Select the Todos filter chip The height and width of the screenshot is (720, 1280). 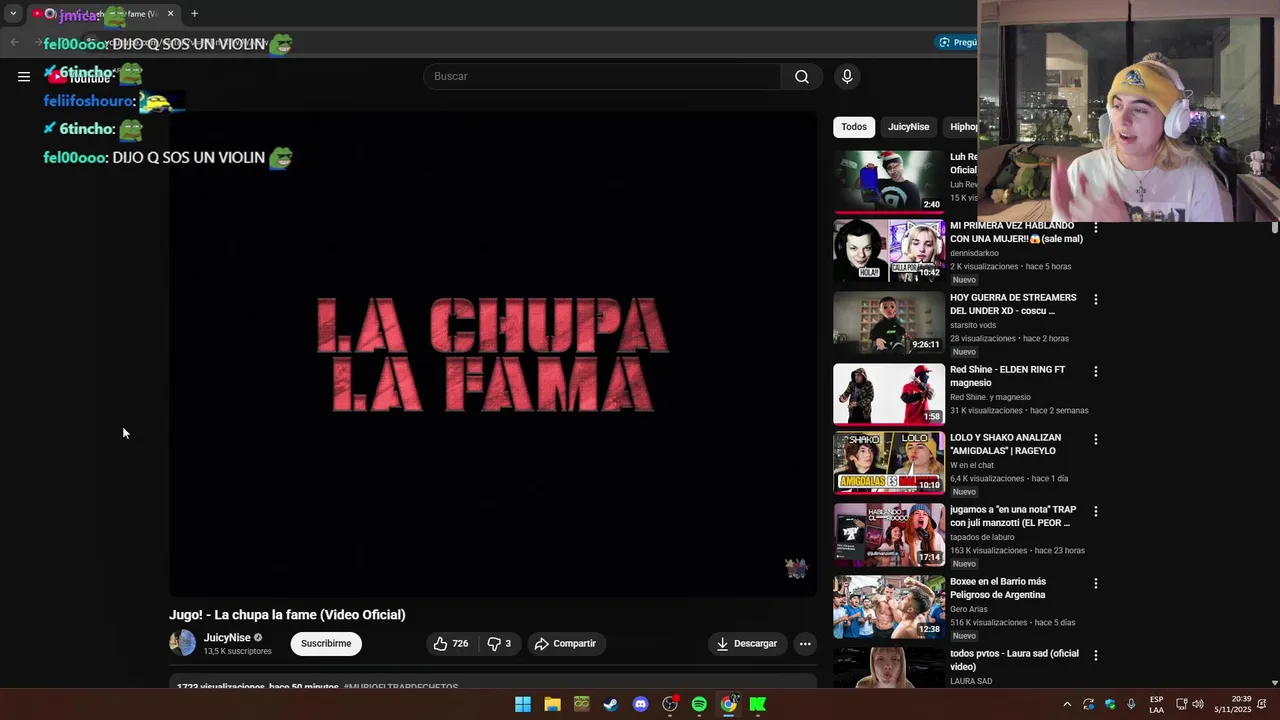tap(854, 127)
